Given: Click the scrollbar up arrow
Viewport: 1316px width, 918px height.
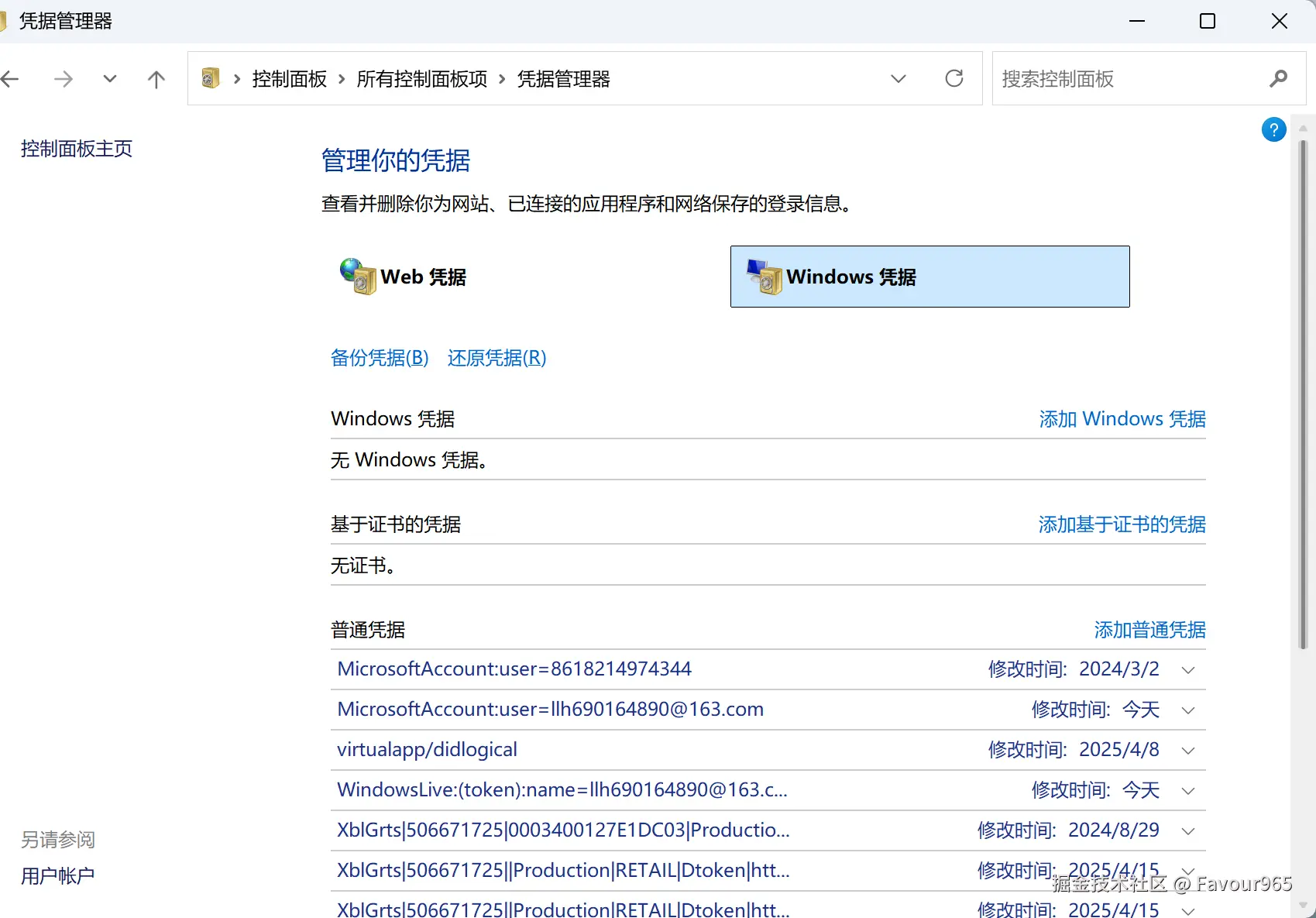Looking at the screenshot, I should pos(1303,129).
